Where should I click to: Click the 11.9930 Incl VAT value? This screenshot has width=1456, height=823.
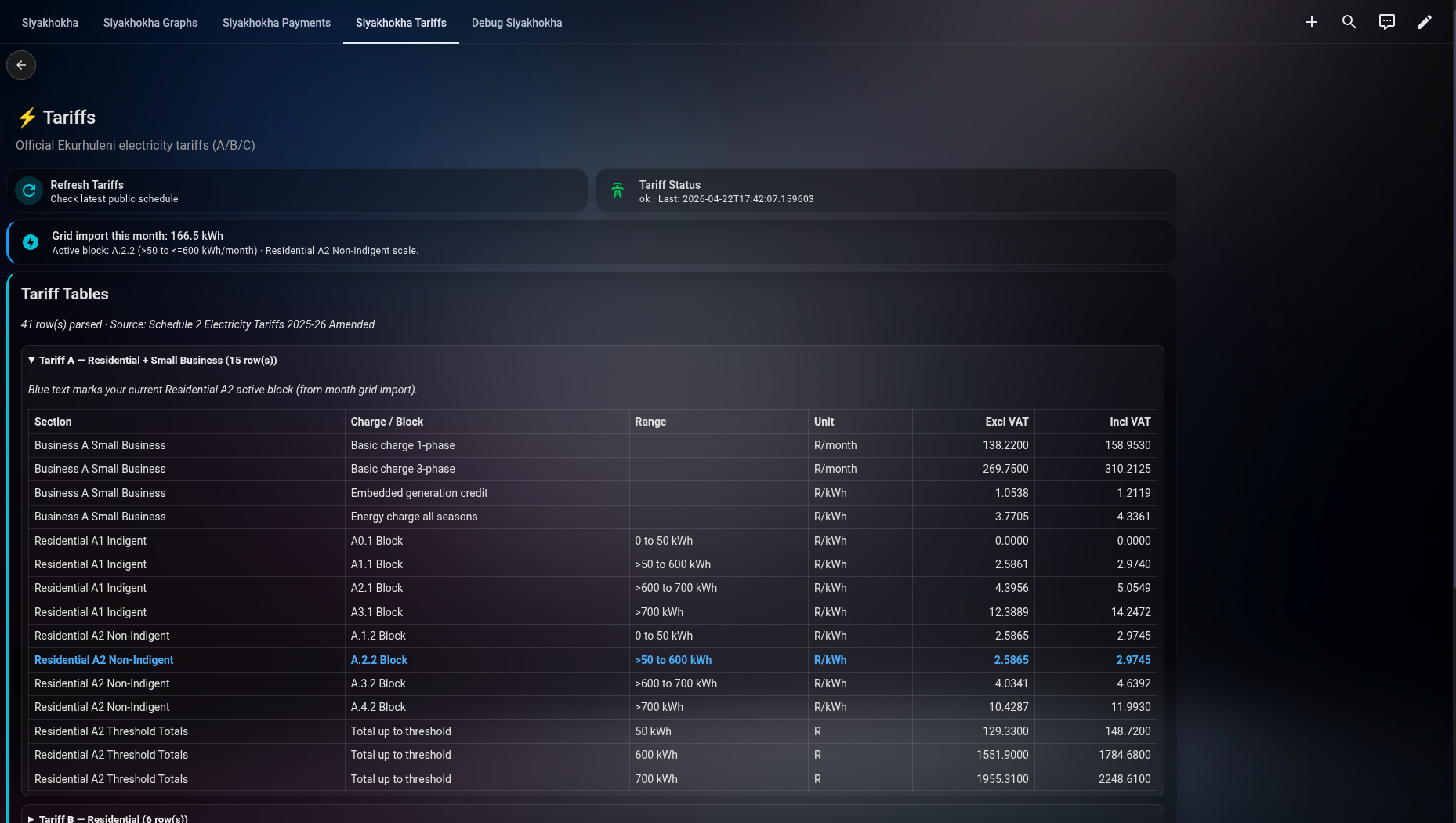coord(1131,707)
